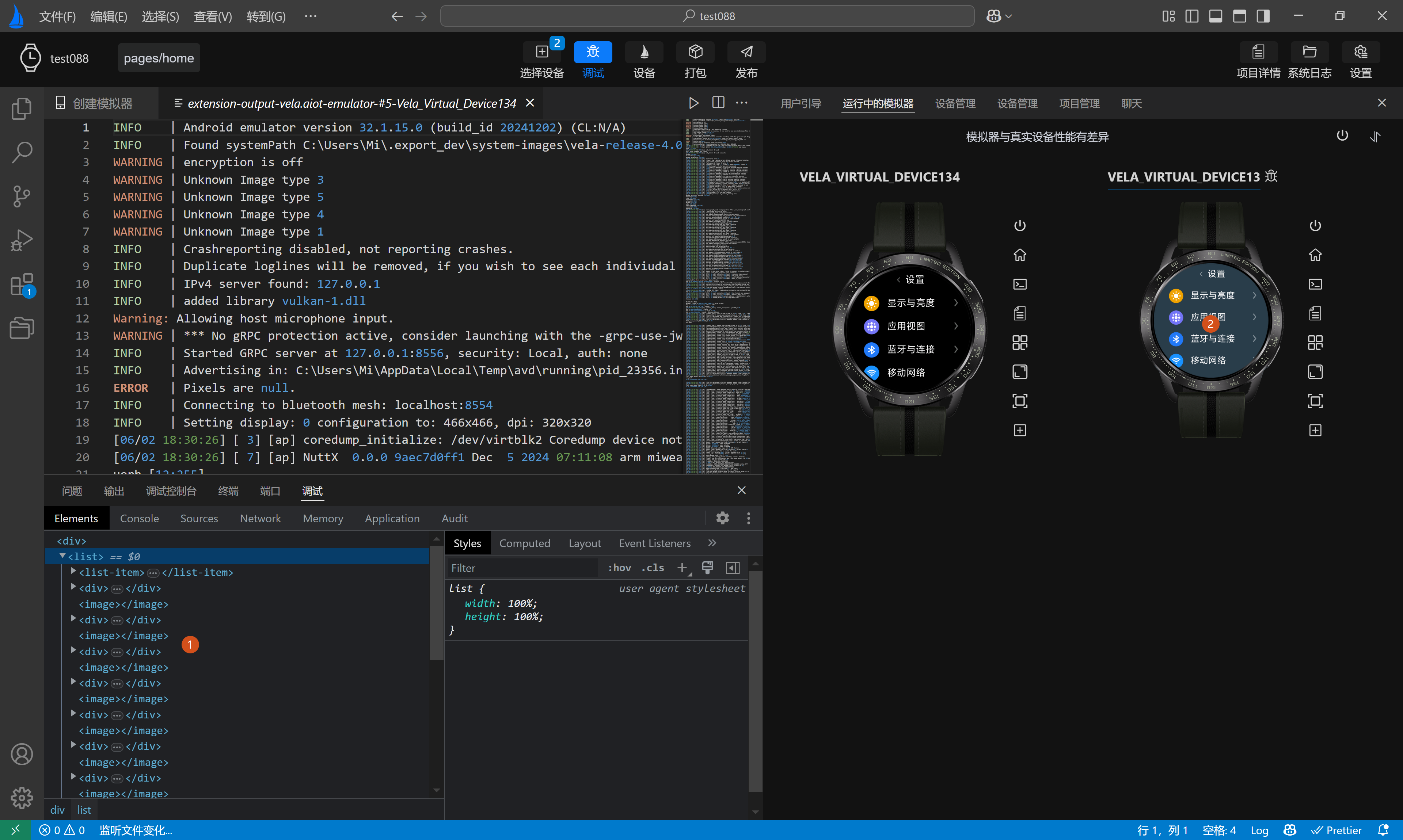
Task: Click Prettier in status bar
Action: pos(1336,830)
